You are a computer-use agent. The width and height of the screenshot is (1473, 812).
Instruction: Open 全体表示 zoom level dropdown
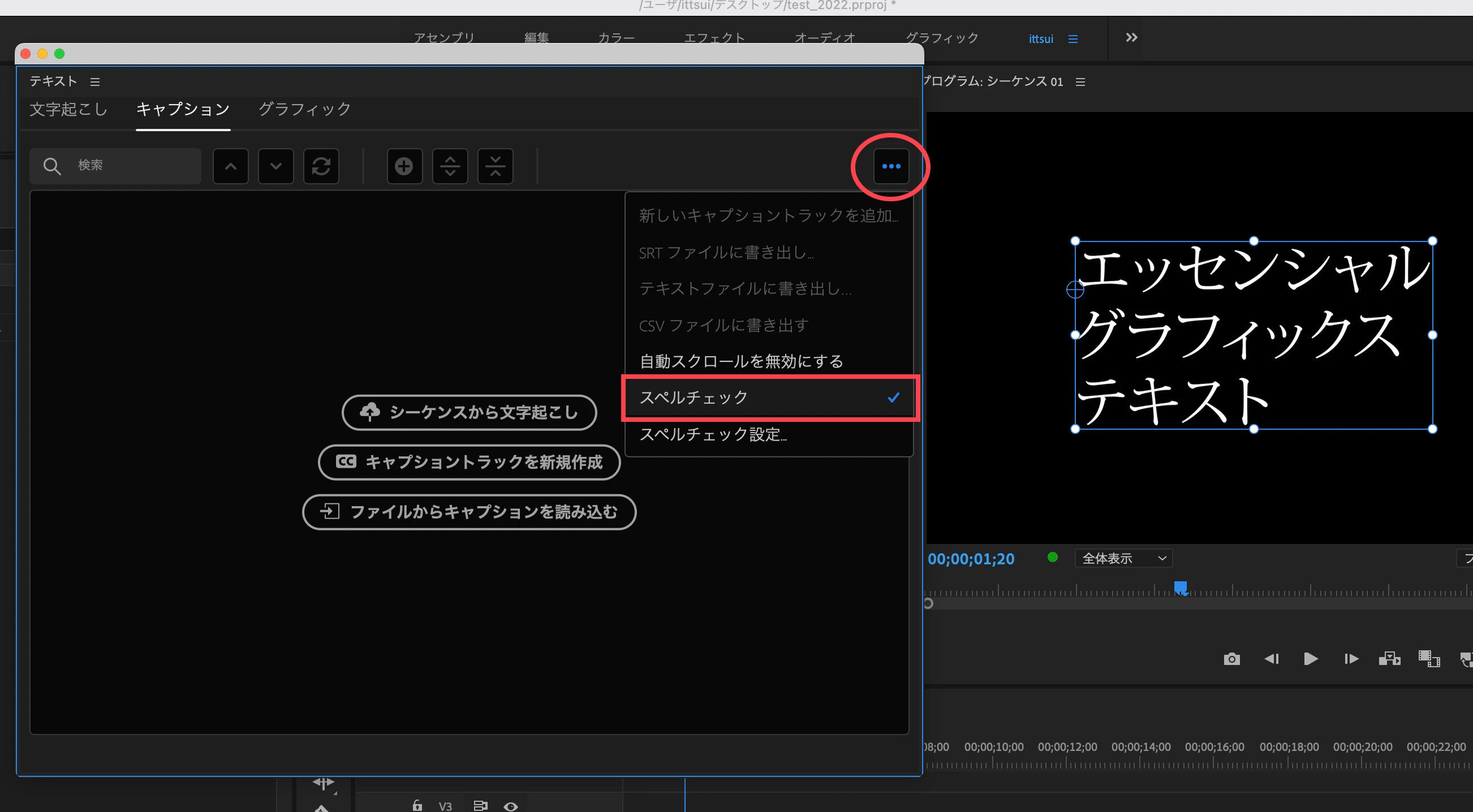tap(1123, 558)
